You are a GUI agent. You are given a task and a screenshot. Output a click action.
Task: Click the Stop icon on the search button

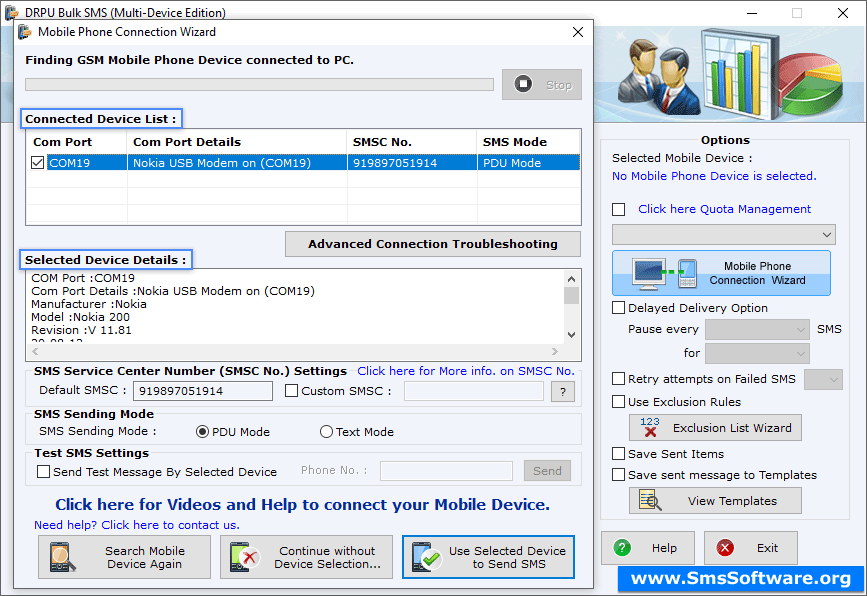523,84
